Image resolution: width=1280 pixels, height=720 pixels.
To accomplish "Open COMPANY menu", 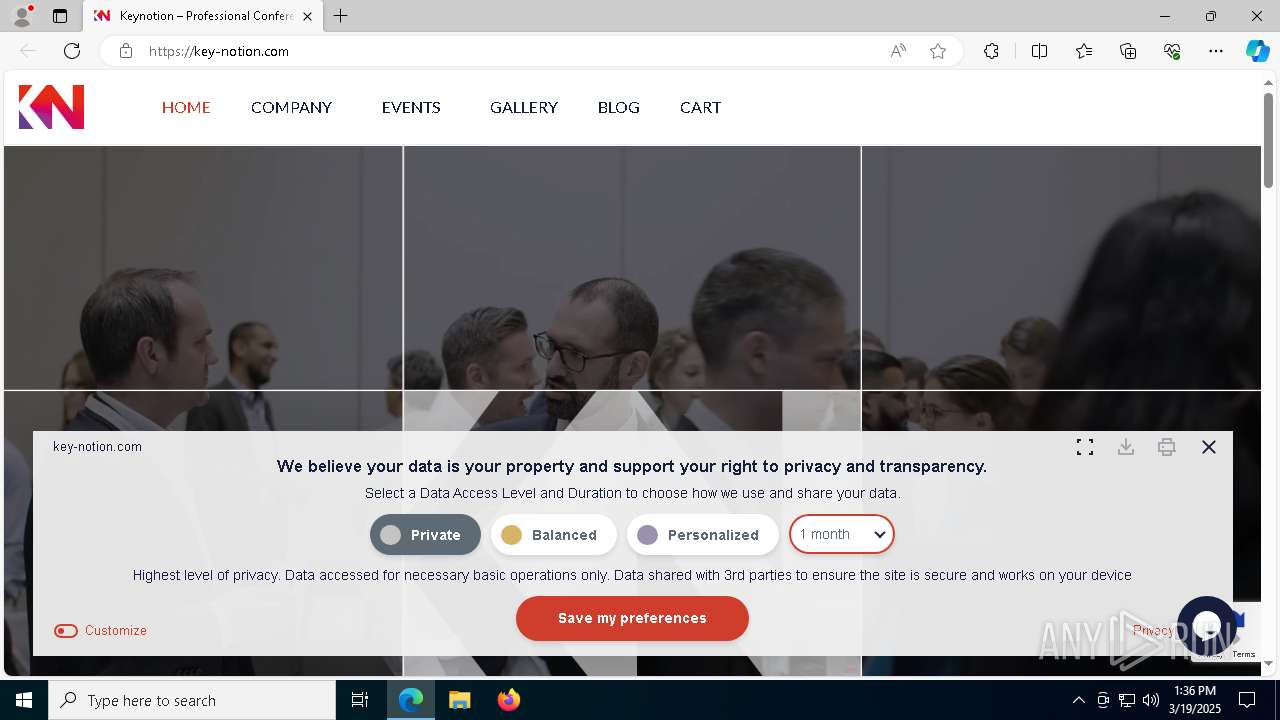I will coord(291,107).
